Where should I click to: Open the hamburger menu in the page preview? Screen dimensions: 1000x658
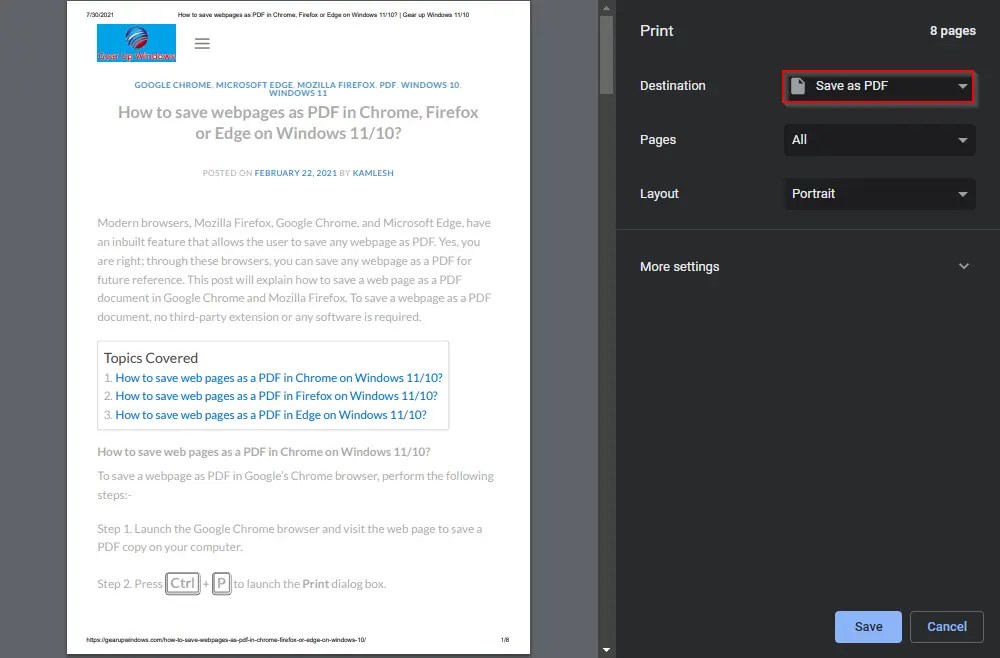point(202,43)
